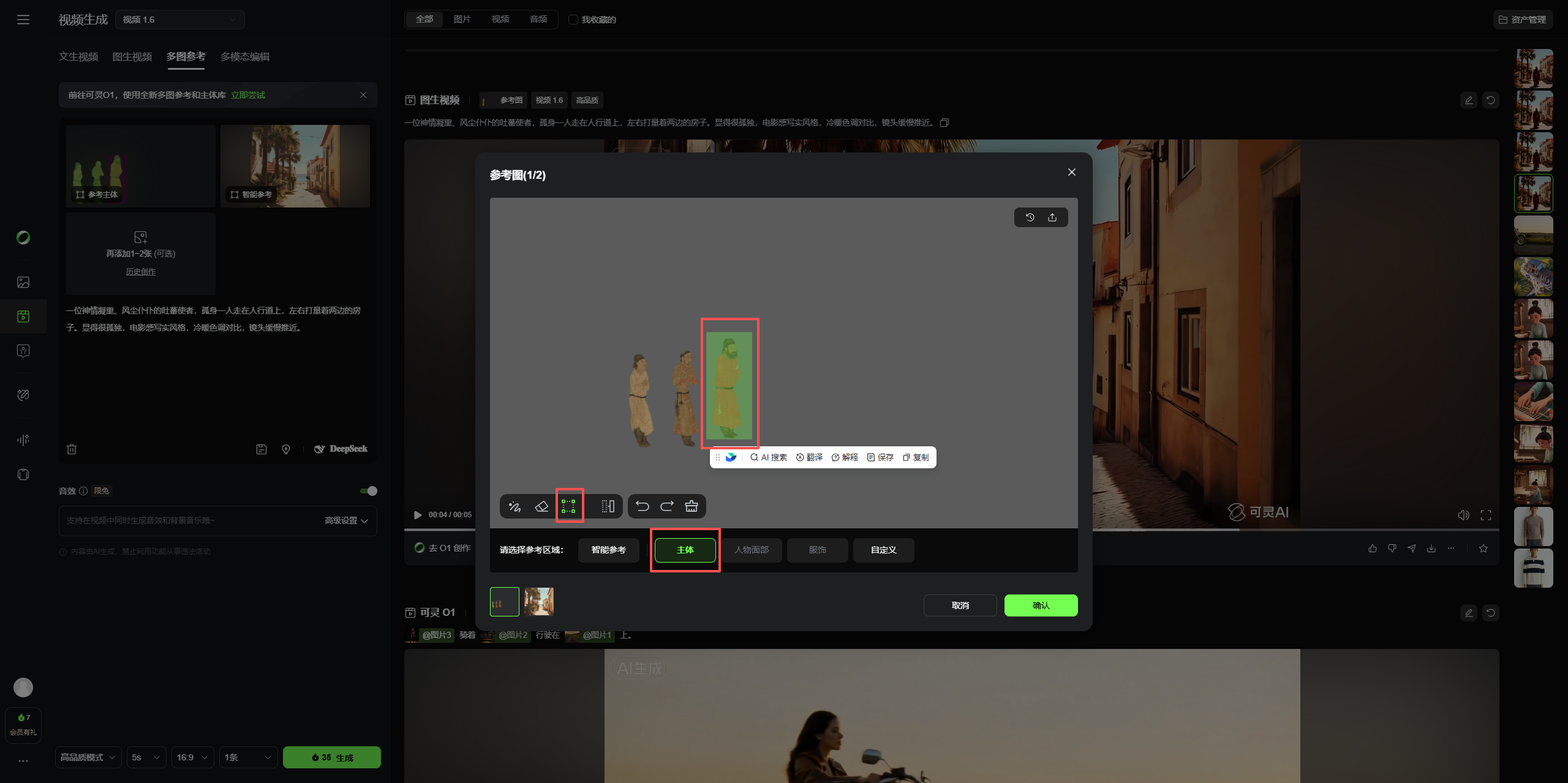This screenshot has height=783, width=1568.
Task: Clear all selections with broom icon
Action: click(692, 506)
